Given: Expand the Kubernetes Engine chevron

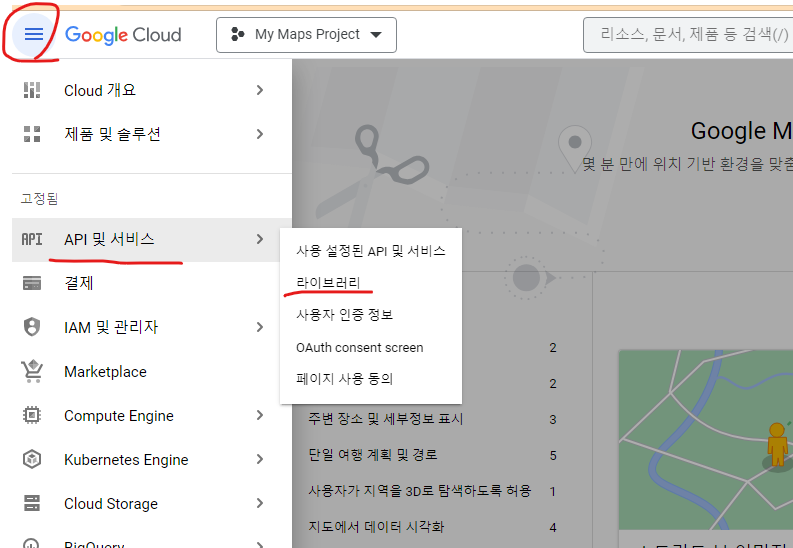Looking at the screenshot, I should (x=260, y=459).
